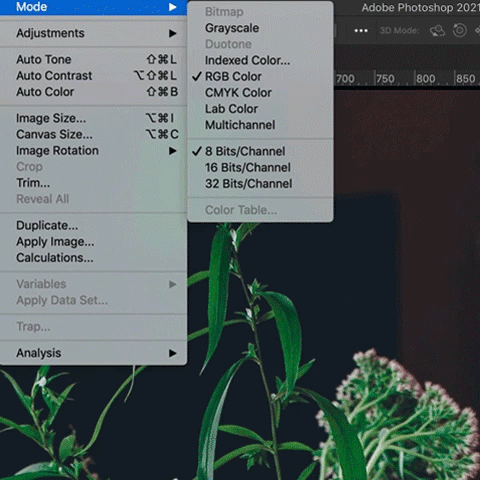Select 8 Bits/Channel checked option
The height and width of the screenshot is (480, 480).
(245, 151)
